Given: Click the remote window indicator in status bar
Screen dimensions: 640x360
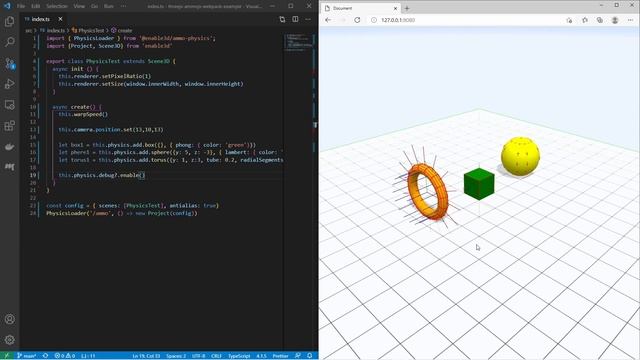Looking at the screenshot, I should click(x=6, y=356).
